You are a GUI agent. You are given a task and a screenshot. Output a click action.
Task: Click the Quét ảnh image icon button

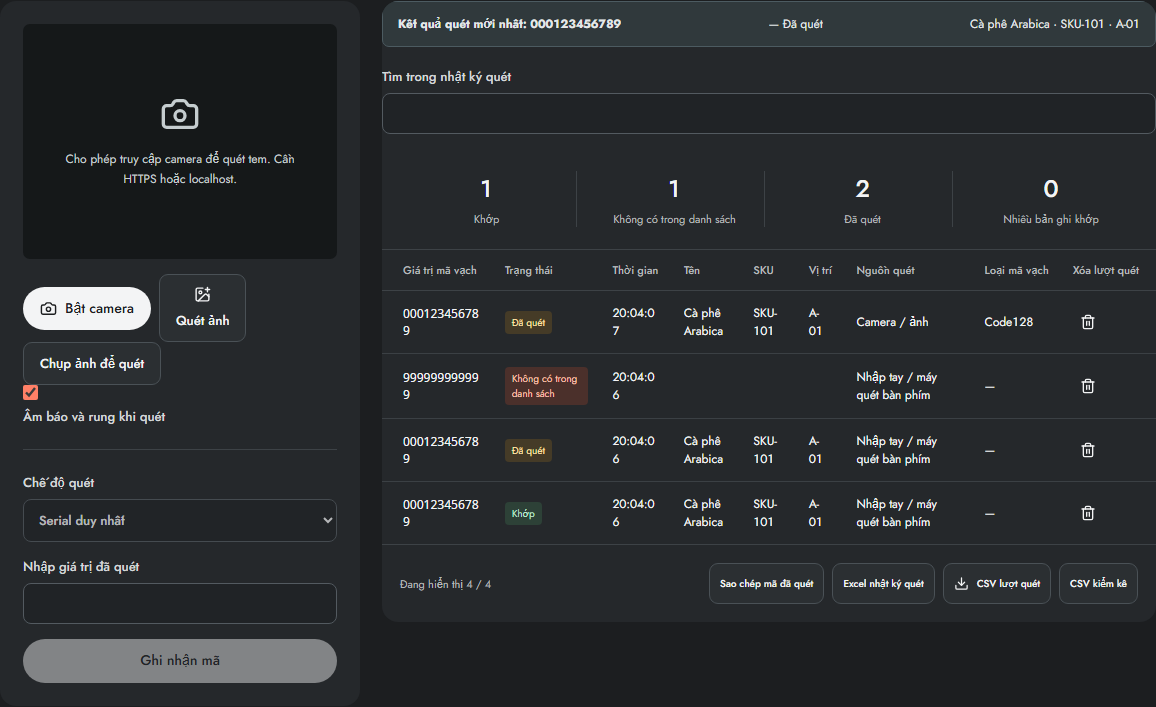click(x=203, y=308)
